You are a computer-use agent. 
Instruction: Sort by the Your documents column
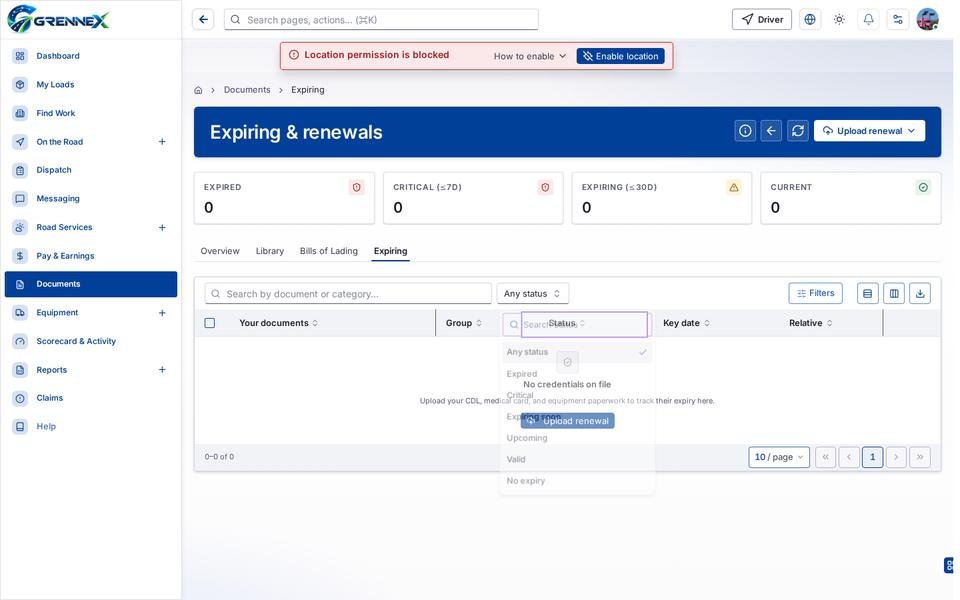point(279,323)
